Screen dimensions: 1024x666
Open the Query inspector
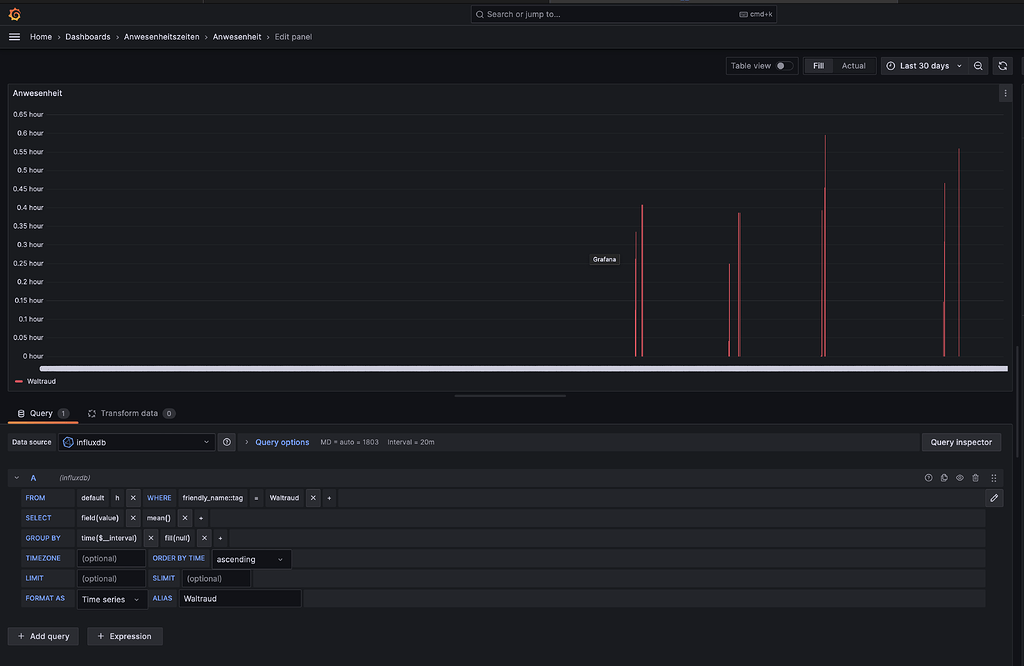coord(961,441)
